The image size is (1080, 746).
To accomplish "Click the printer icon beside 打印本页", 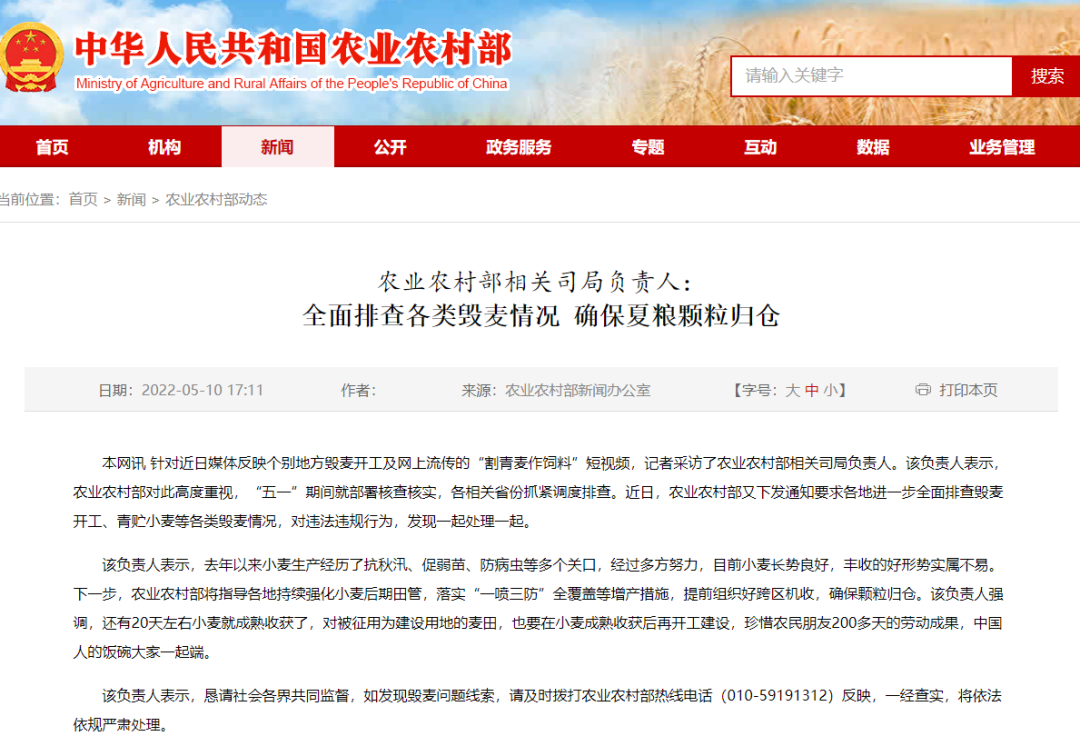I will pyautogui.click(x=921, y=391).
